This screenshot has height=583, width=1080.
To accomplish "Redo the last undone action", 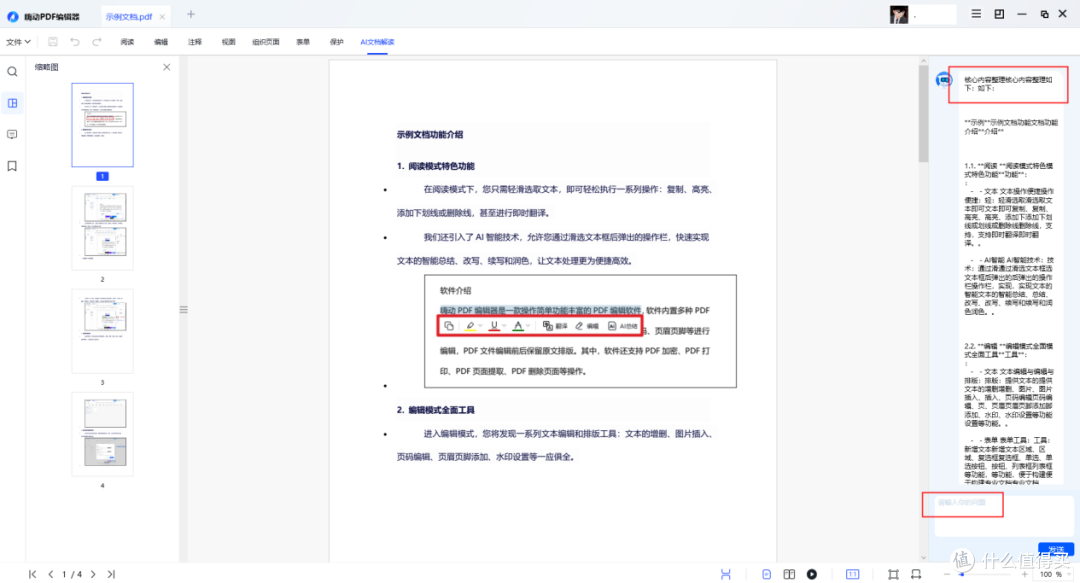I will [x=97, y=42].
